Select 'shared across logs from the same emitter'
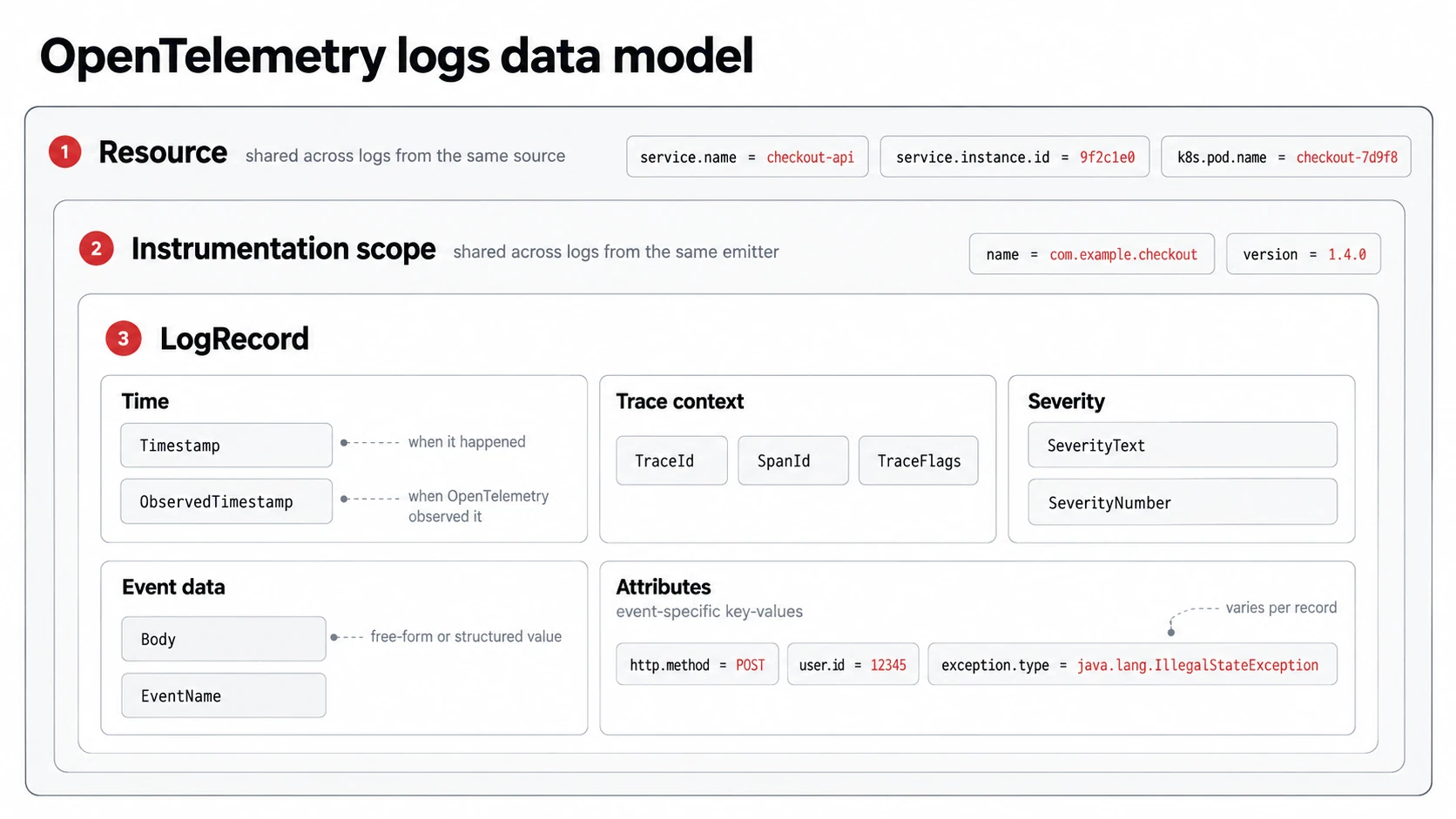The width and height of the screenshot is (1456, 819). pyautogui.click(x=616, y=252)
